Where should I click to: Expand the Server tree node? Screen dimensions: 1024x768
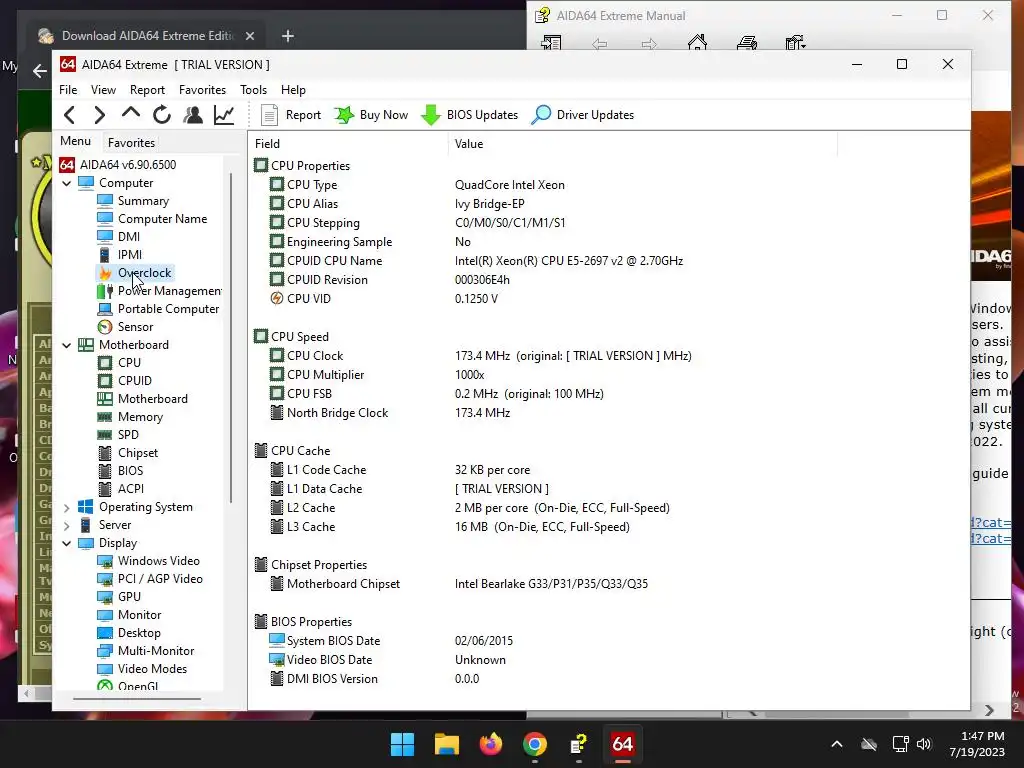67,525
